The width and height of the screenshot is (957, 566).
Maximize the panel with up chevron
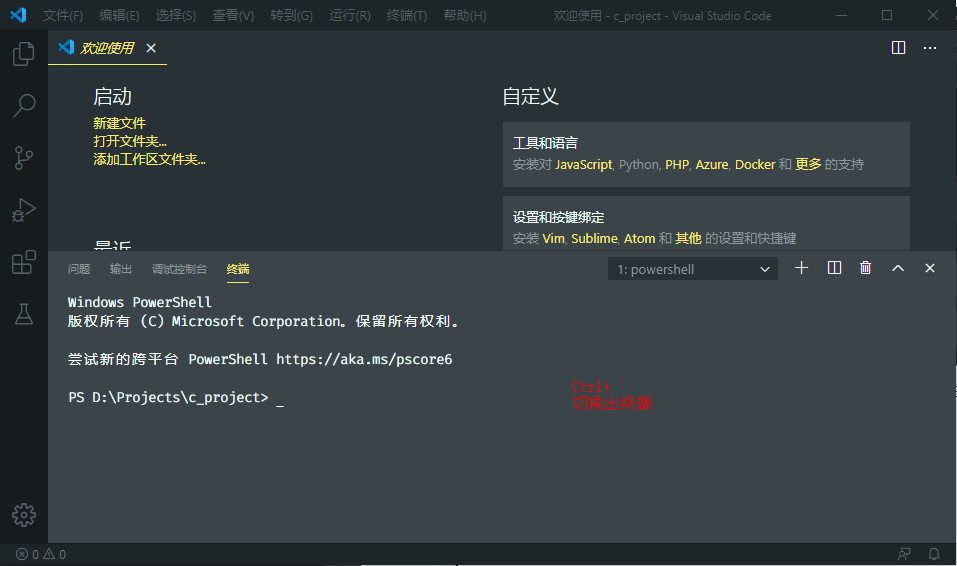tap(898, 268)
